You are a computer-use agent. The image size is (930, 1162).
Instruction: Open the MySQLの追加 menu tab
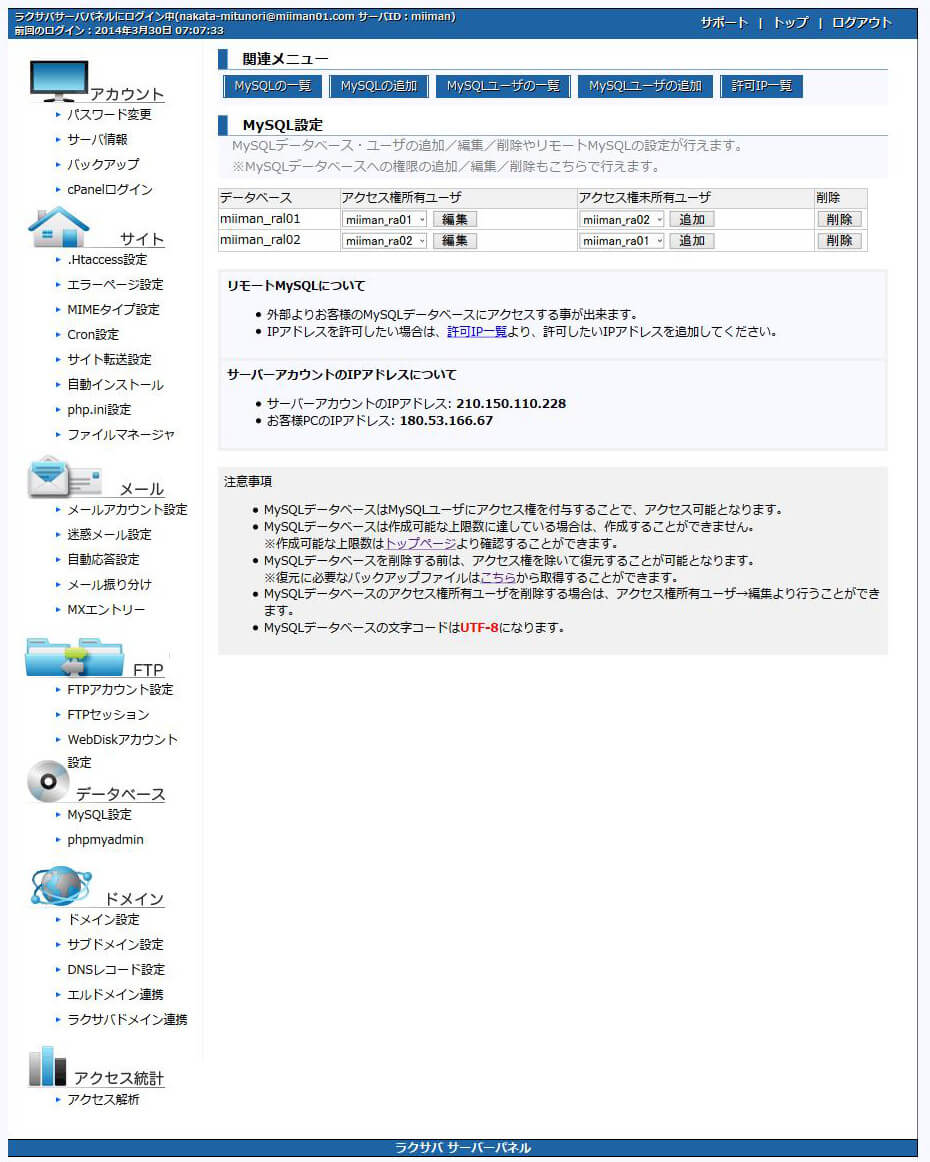[x=379, y=86]
